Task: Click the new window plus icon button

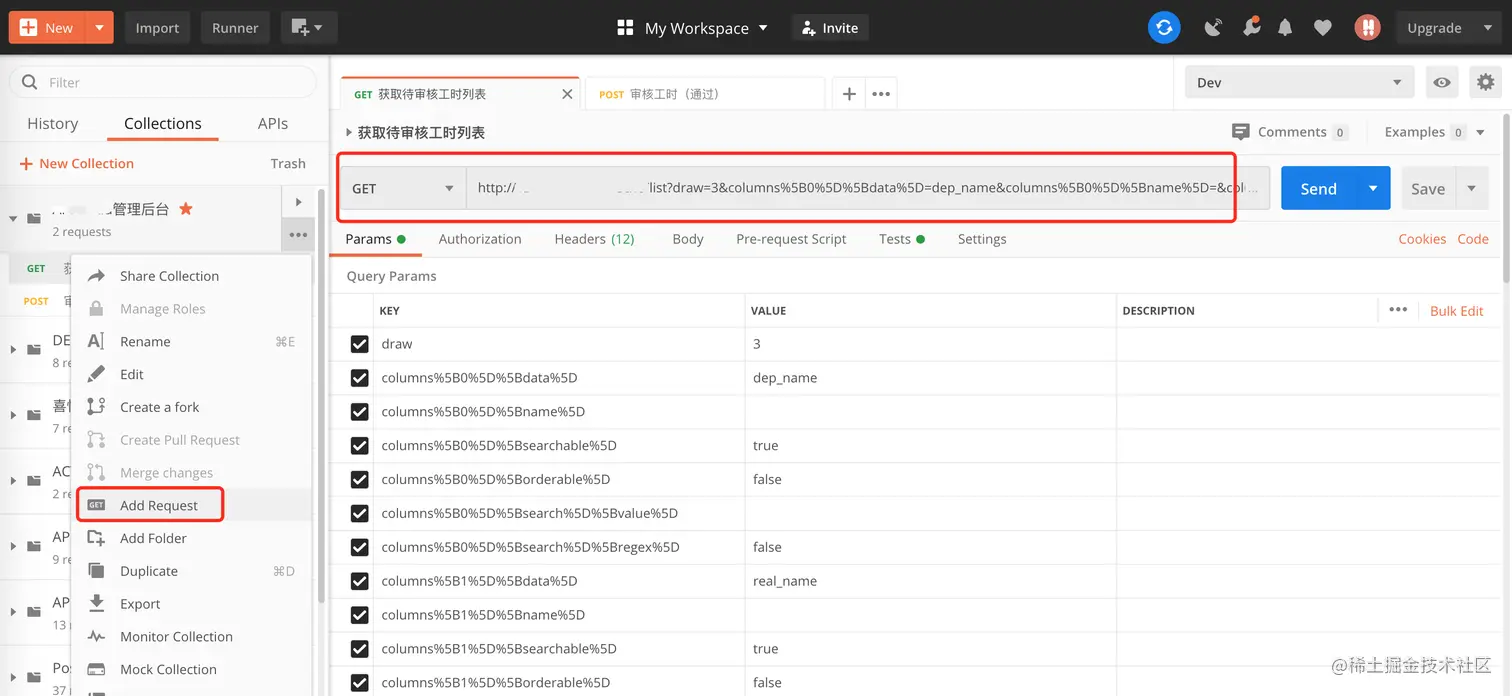Action: (308, 28)
